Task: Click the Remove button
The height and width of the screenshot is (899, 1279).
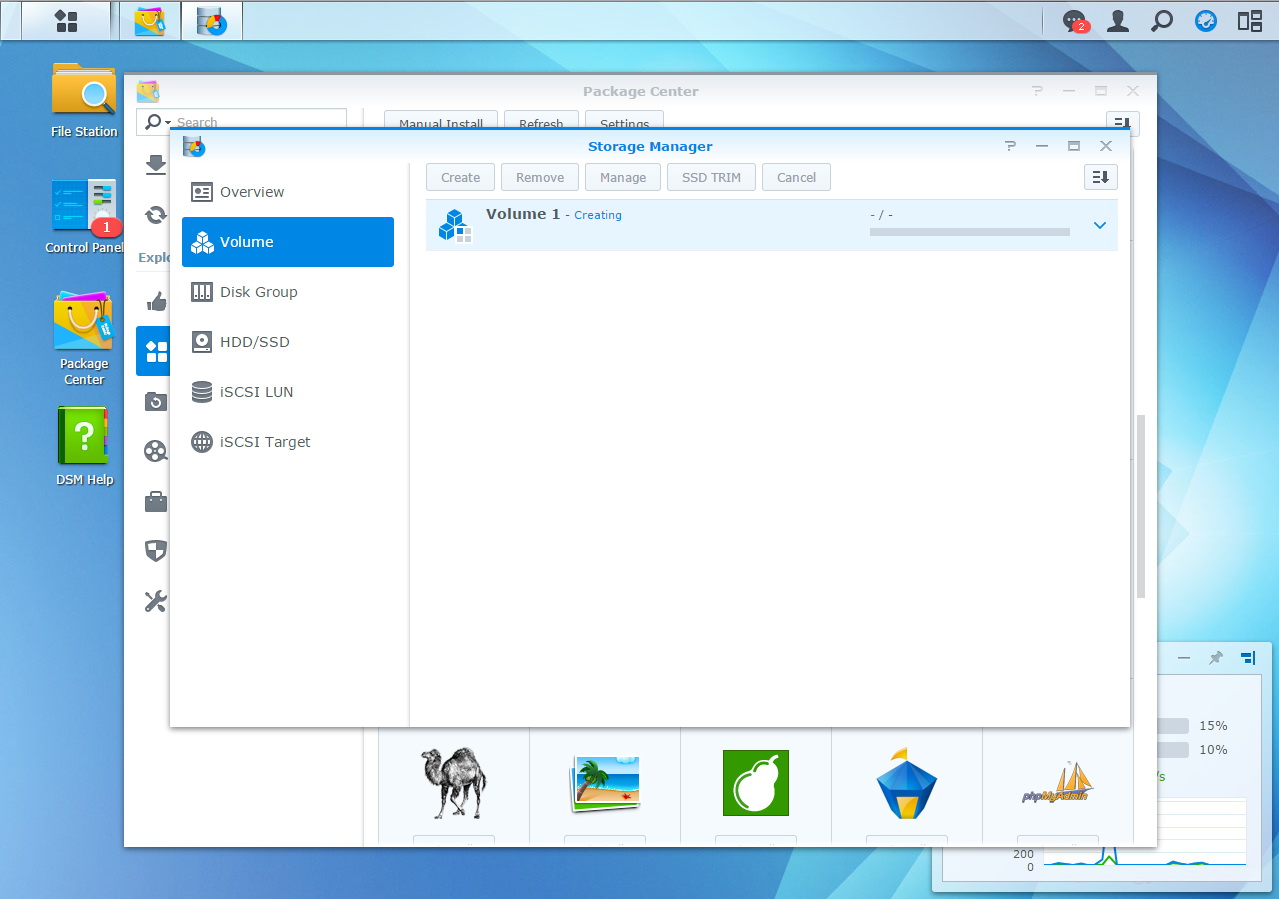Action: [540, 177]
